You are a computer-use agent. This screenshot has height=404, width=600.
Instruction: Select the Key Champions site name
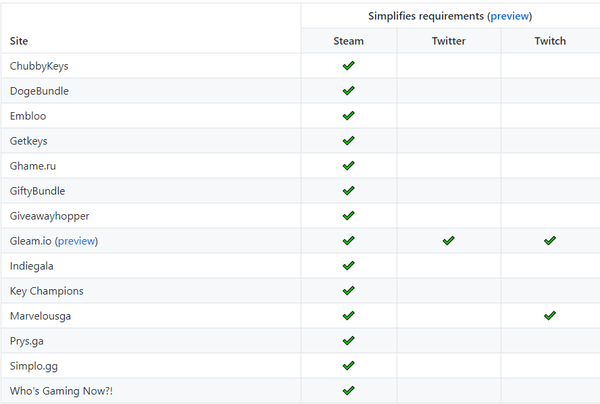[x=46, y=291]
